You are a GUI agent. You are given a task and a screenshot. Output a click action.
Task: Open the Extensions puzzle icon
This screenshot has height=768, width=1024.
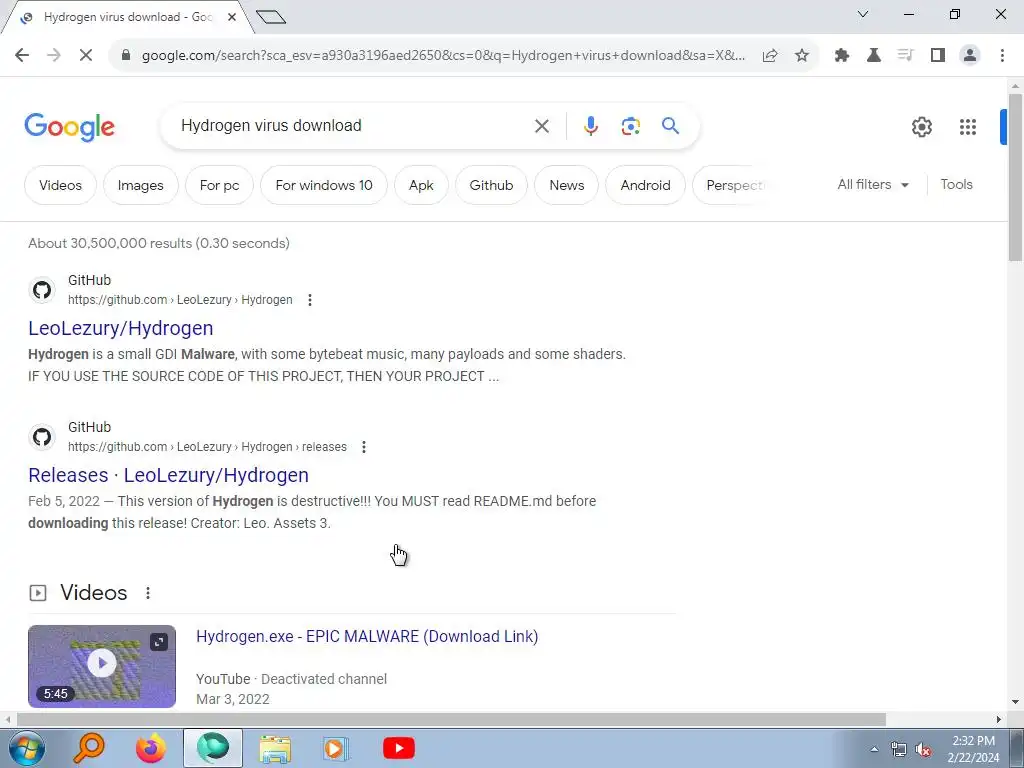click(x=842, y=56)
